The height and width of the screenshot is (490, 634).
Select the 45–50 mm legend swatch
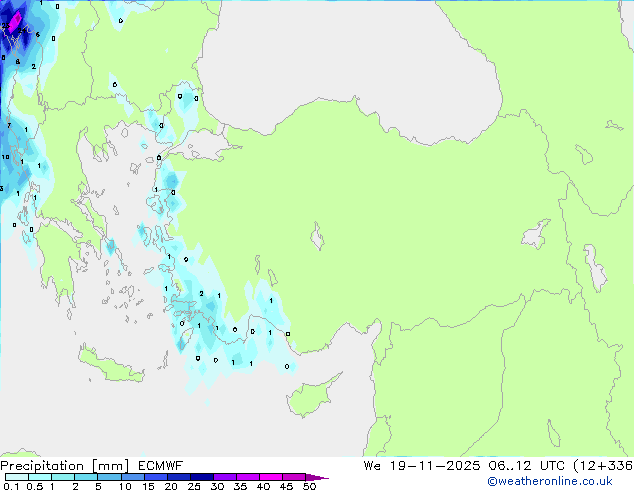294,477
